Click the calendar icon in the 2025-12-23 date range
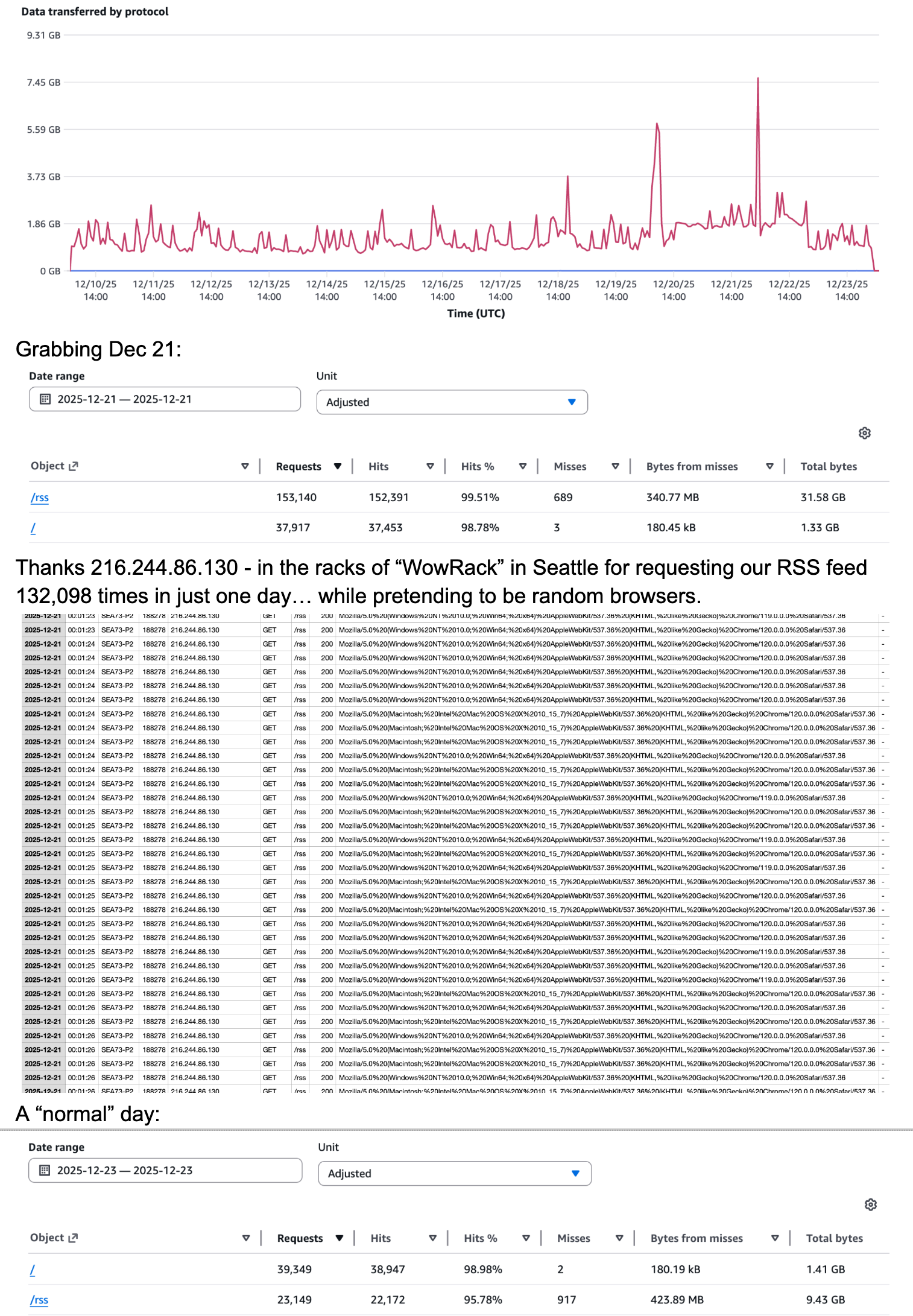The image size is (913, 1316). click(x=45, y=1170)
